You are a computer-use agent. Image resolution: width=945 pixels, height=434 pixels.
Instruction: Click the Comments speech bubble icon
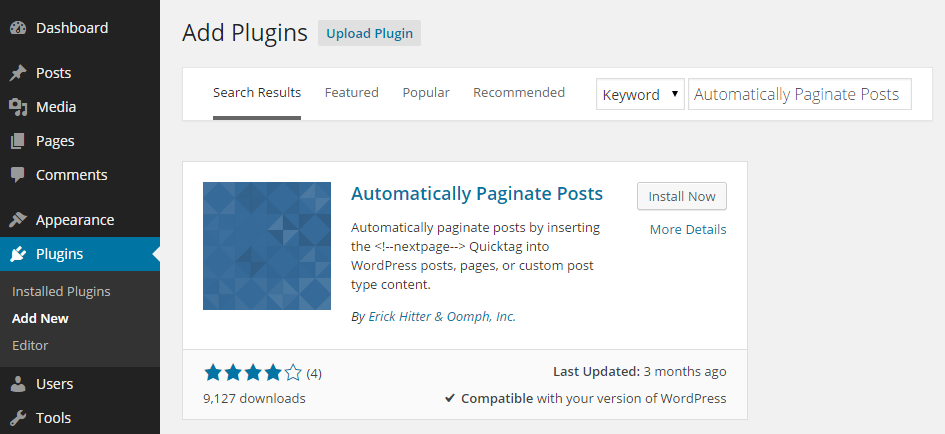[18, 175]
